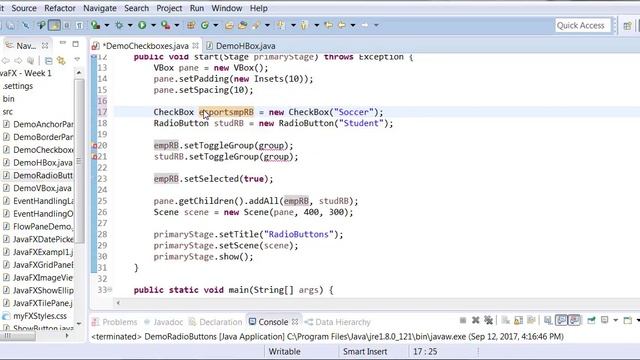Viewport: 640px width, 360px height.
Task: Toggle console Scroll Lock
Action: click(518, 320)
